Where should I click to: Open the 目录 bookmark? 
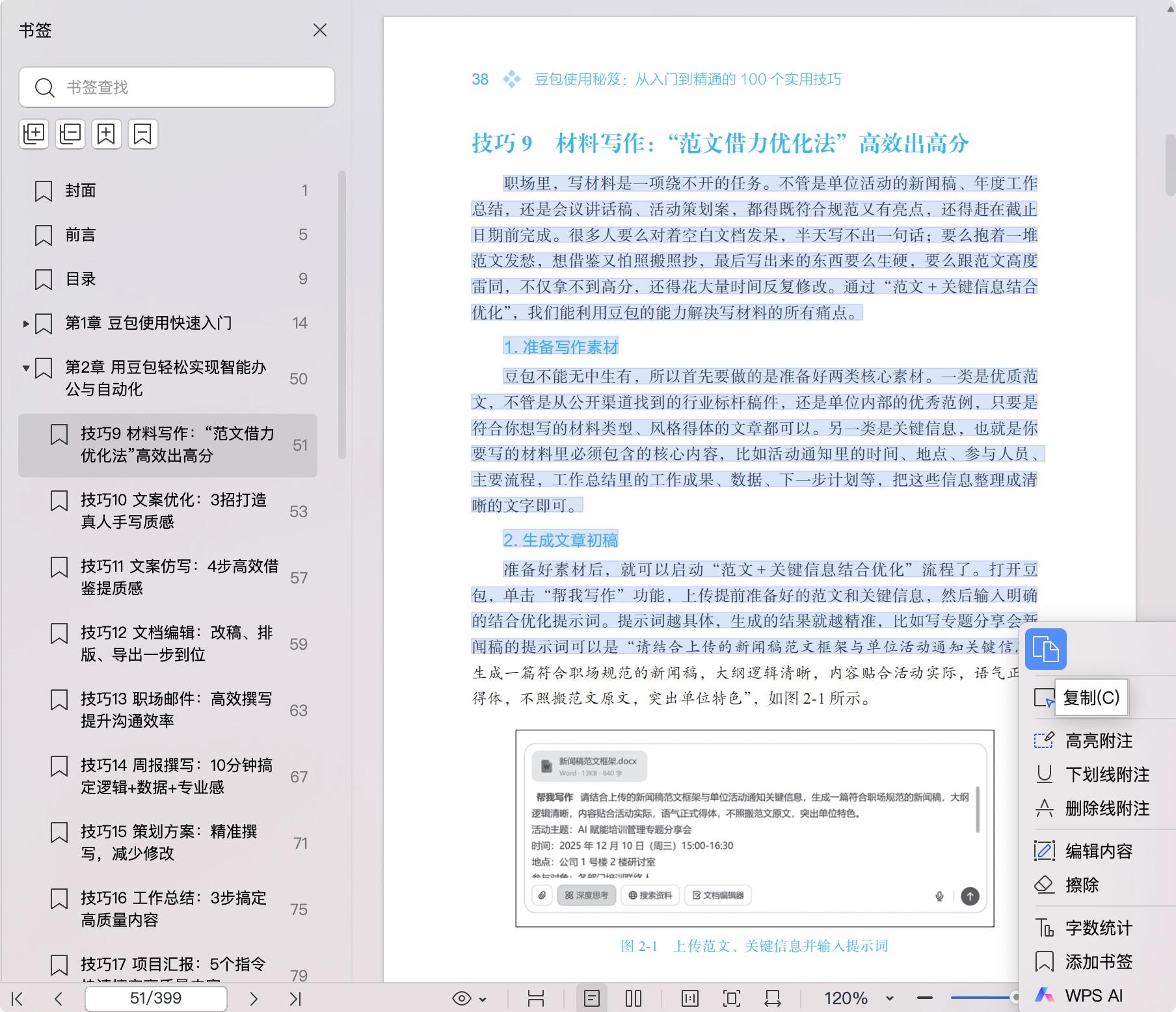168,279
